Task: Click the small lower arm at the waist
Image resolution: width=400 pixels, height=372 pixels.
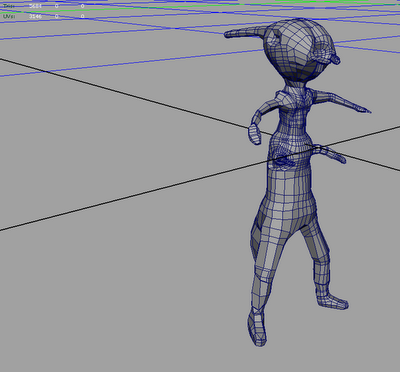Action: [x=330, y=154]
